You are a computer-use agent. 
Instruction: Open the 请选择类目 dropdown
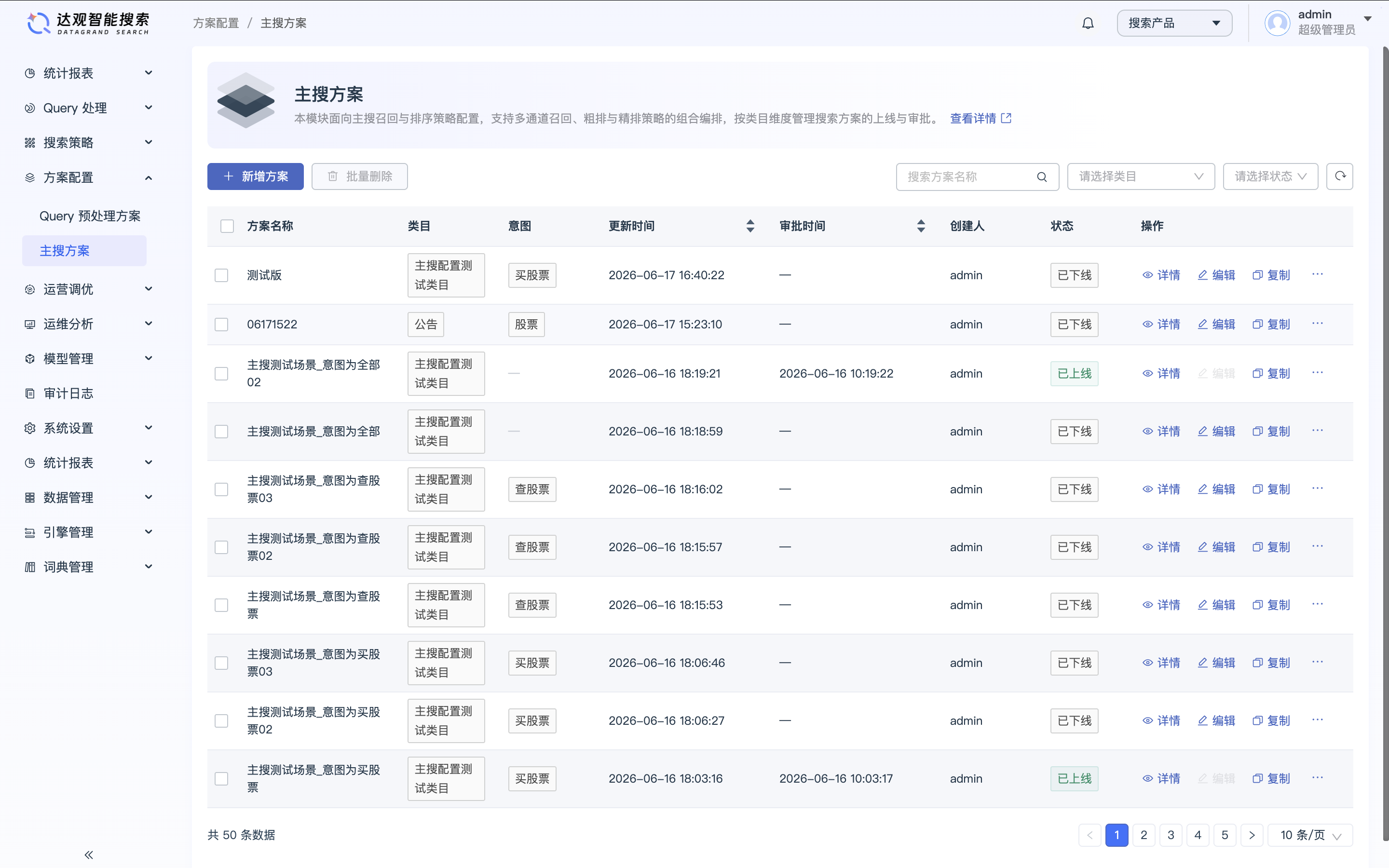tap(1141, 176)
